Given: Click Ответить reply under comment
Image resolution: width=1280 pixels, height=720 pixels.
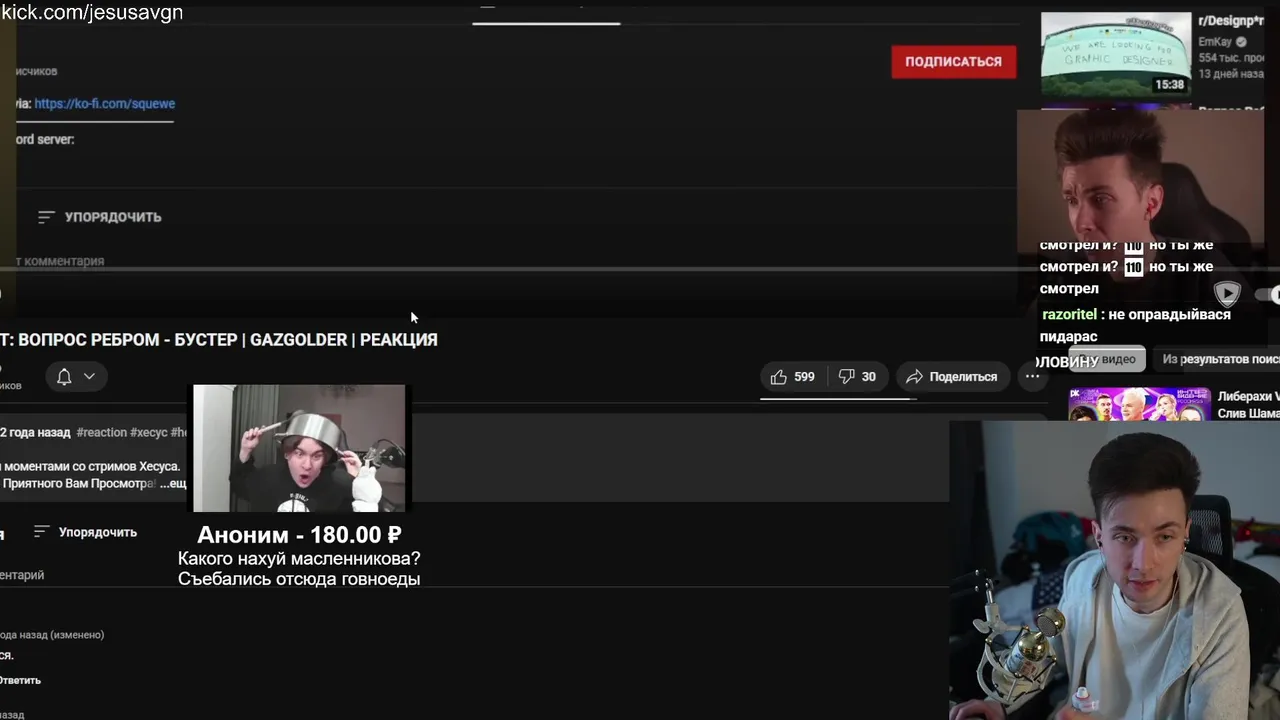Looking at the screenshot, I should coord(20,681).
